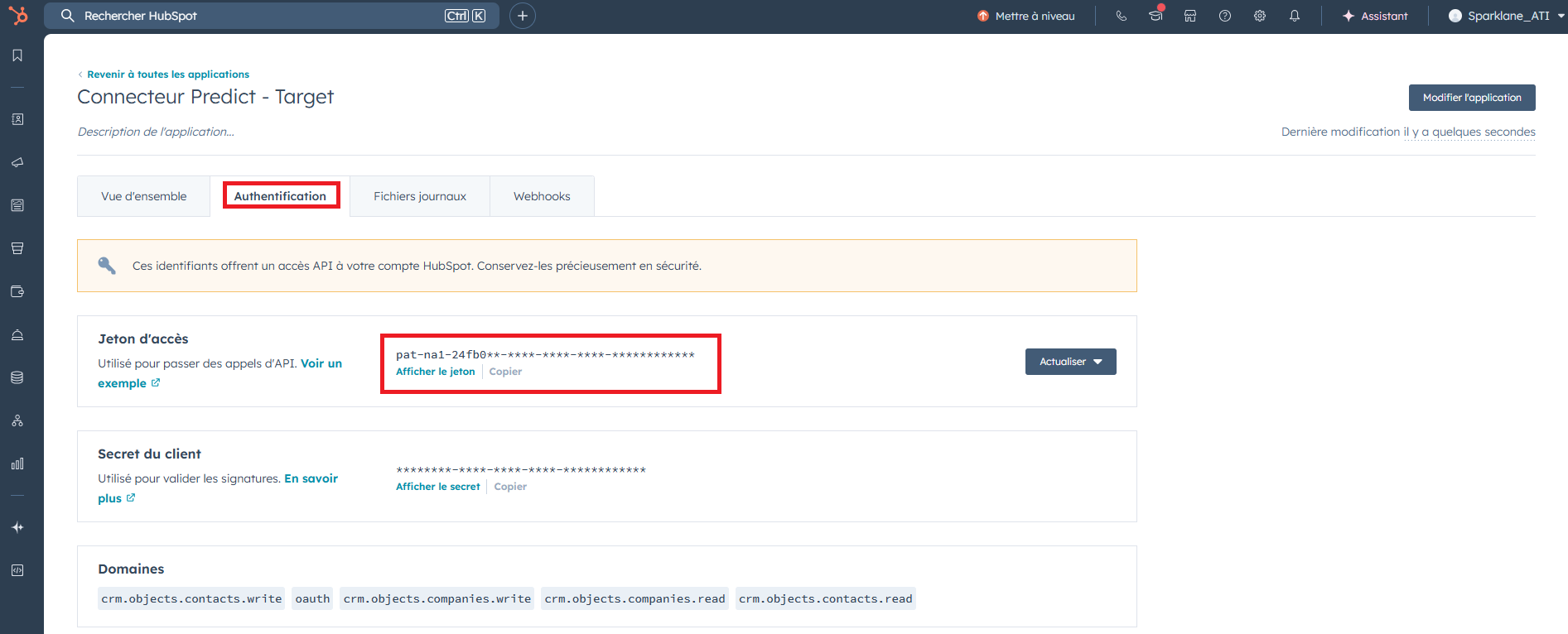Click the crm.objects.companies.read scope
The width and height of the screenshot is (1568, 634).
[634, 598]
